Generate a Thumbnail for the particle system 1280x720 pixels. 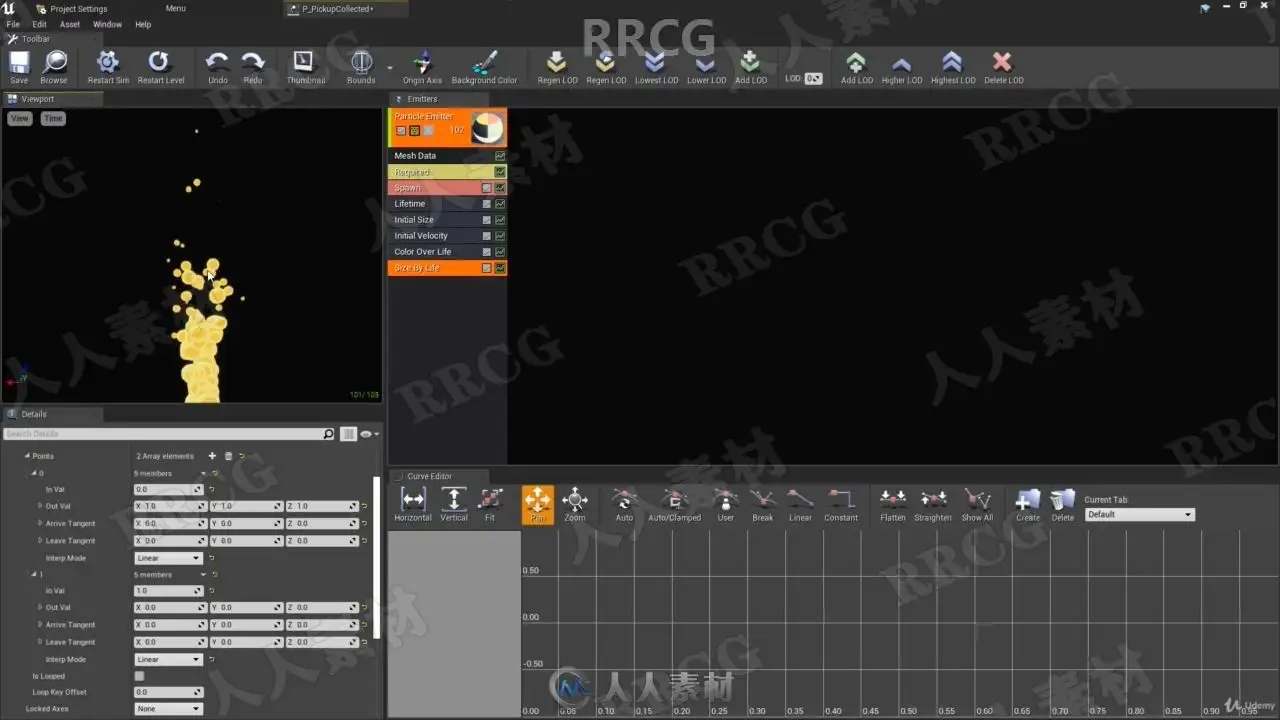click(305, 67)
